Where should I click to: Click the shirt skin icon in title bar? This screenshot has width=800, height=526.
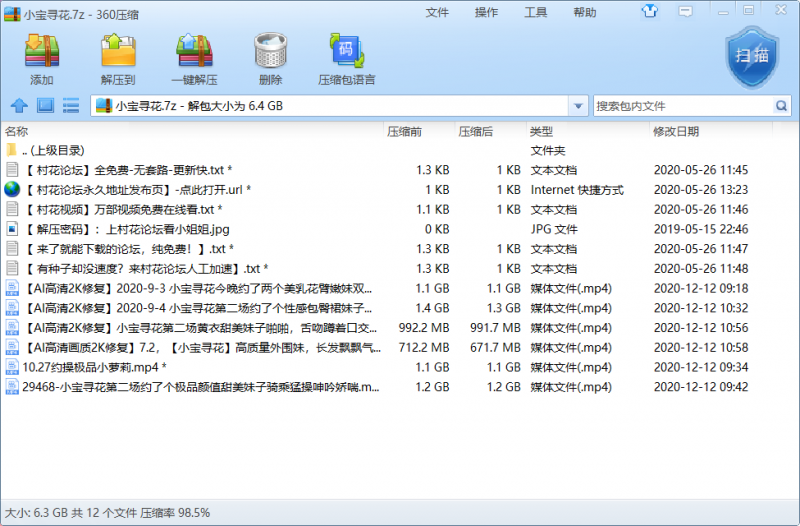(x=651, y=12)
